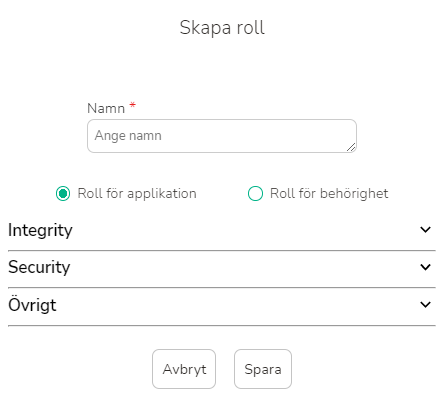Click into the Ange namn input field

tap(222, 136)
